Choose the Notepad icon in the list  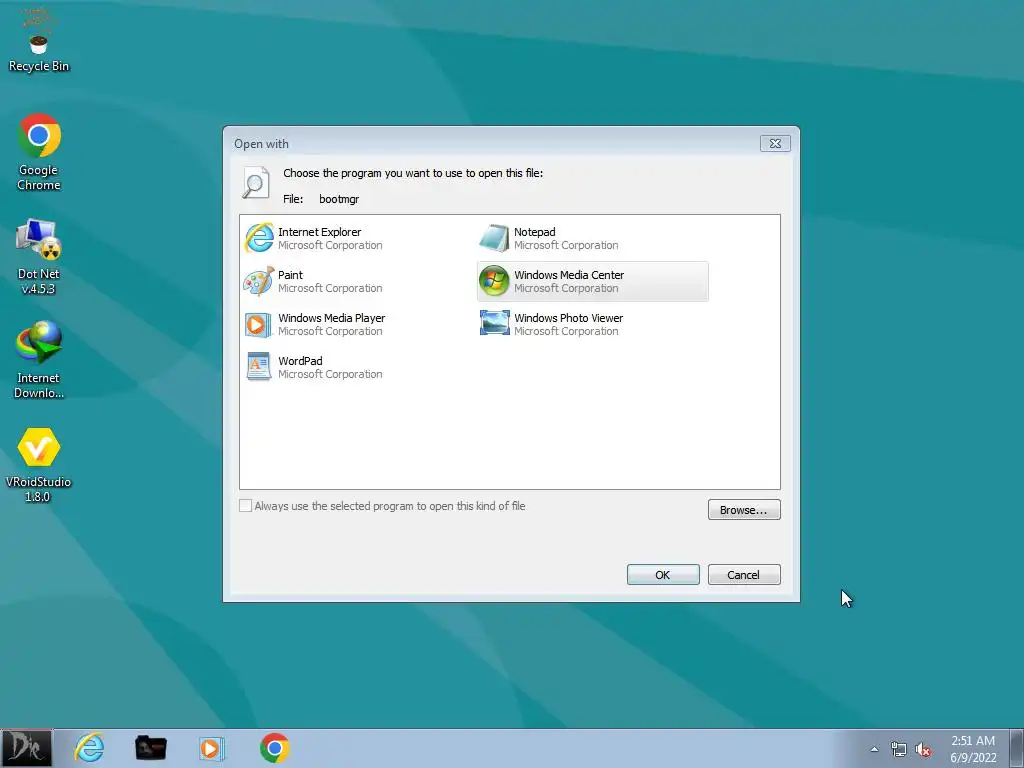pos(494,238)
